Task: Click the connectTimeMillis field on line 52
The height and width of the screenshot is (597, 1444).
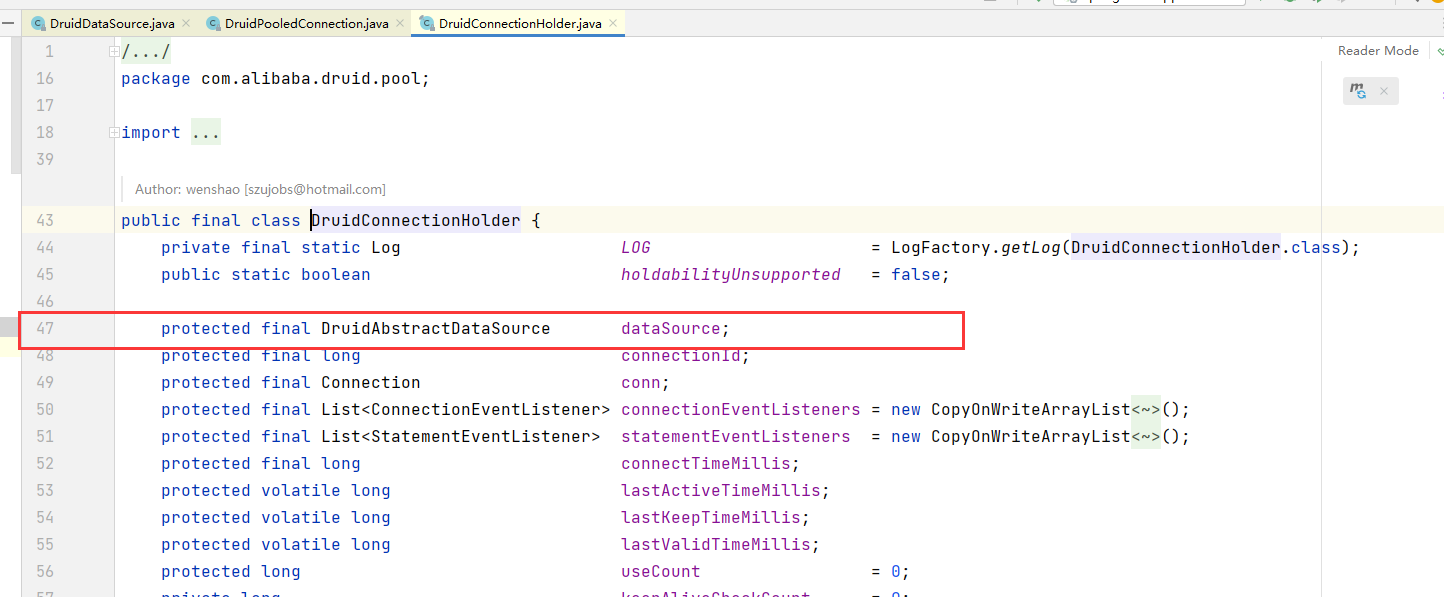Action: 706,464
